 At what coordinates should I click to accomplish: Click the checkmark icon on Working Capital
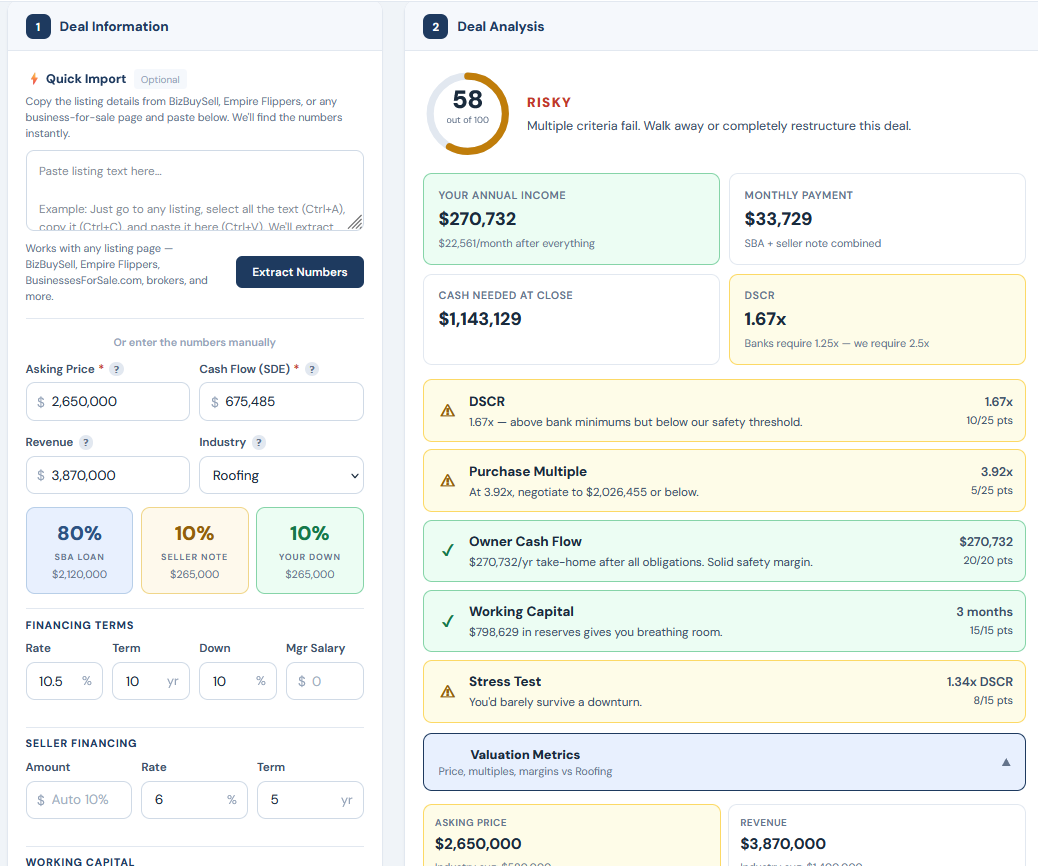click(447, 620)
